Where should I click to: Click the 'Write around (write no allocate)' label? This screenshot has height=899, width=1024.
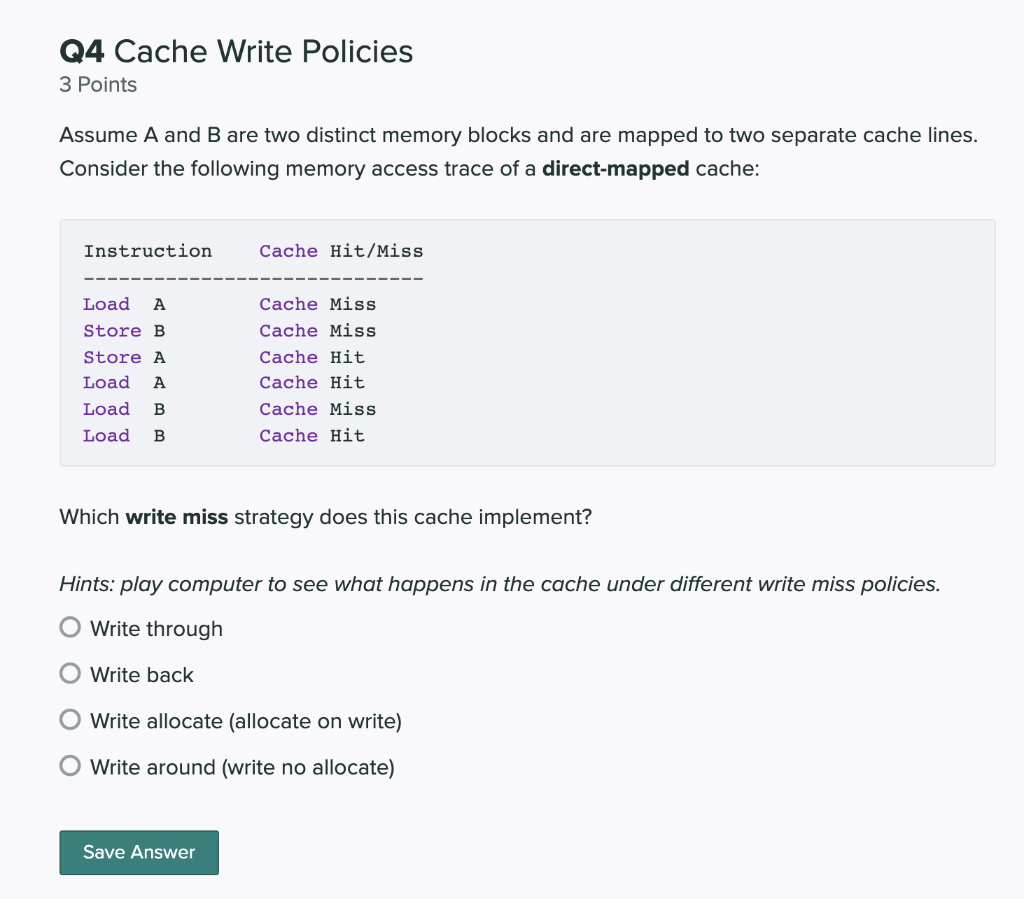pos(242,767)
